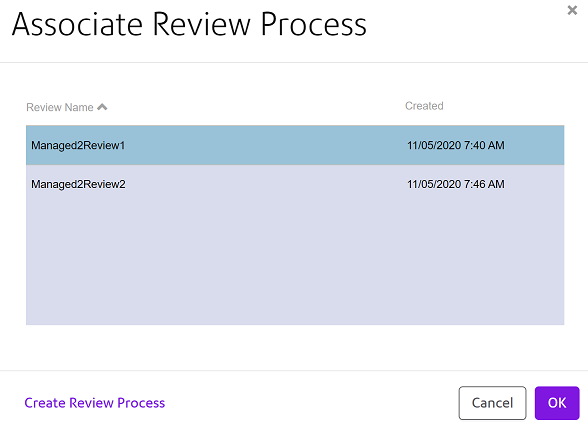Choose the review created at 7:46 AM
588x426 pixels.
(295, 184)
